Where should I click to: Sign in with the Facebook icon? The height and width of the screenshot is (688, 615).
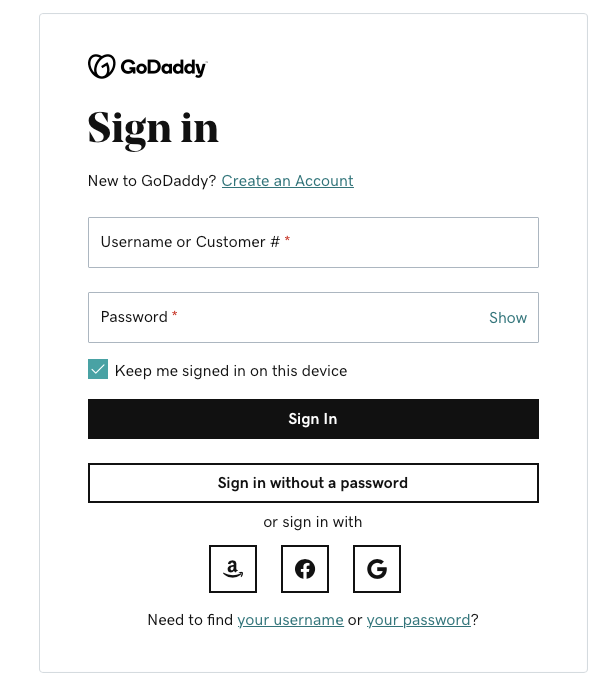(304, 569)
